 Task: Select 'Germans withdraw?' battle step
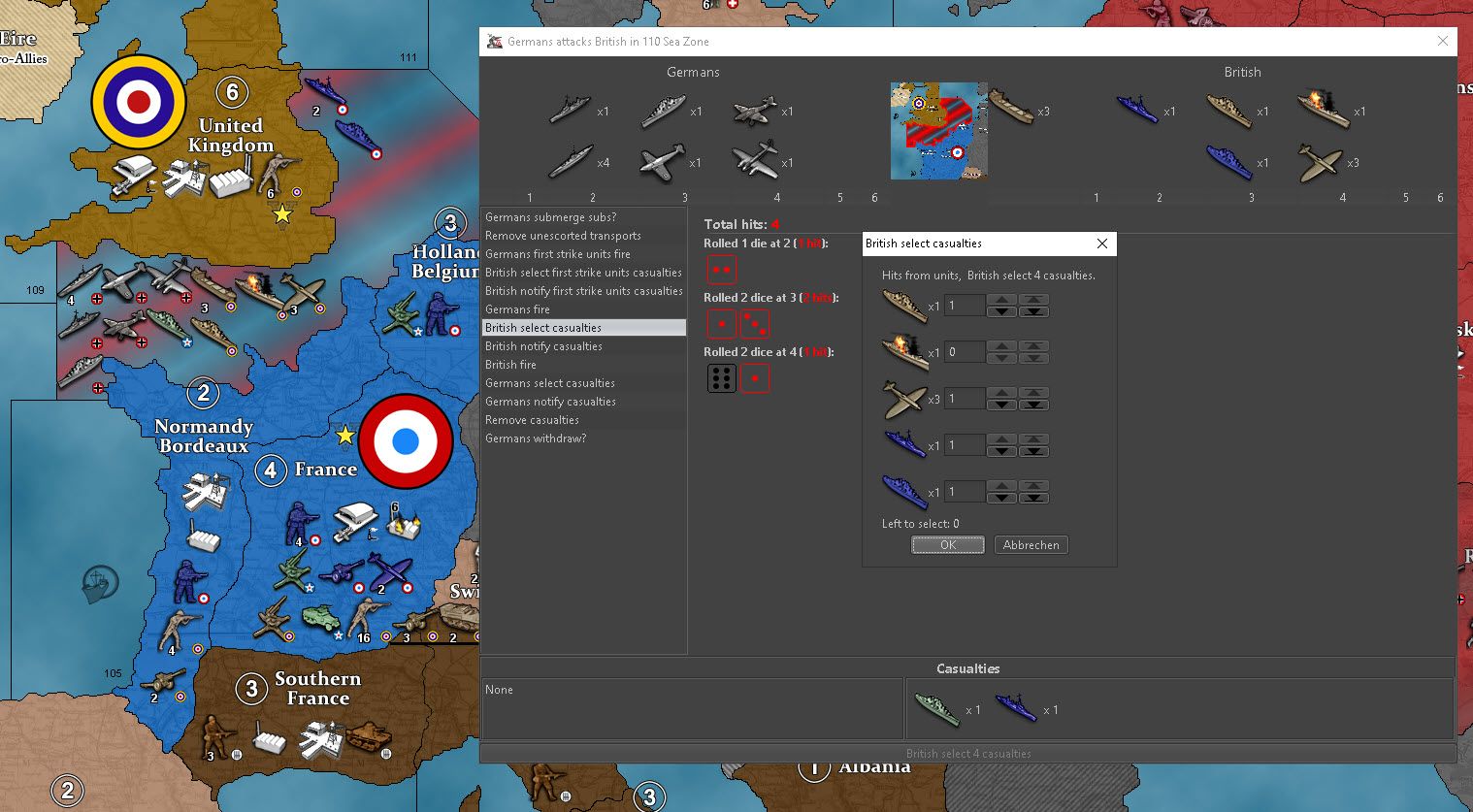point(584,438)
